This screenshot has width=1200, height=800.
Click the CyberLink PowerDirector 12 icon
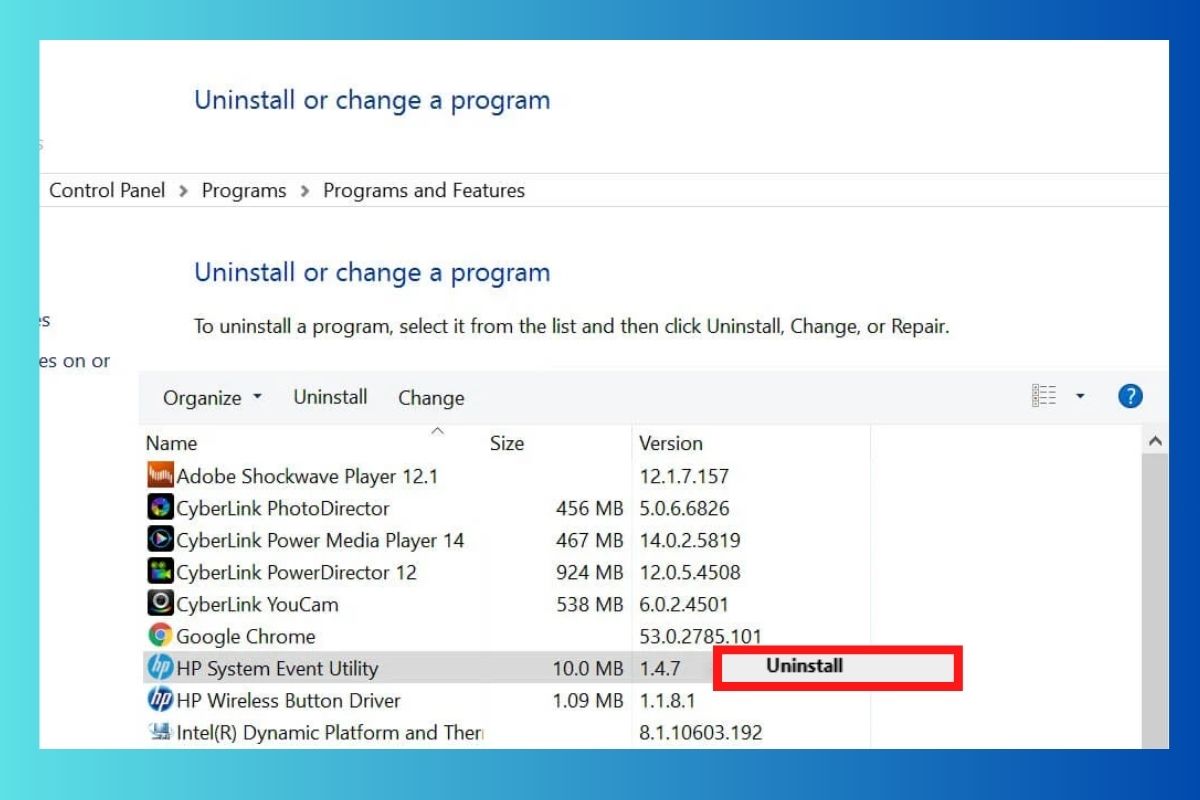160,572
